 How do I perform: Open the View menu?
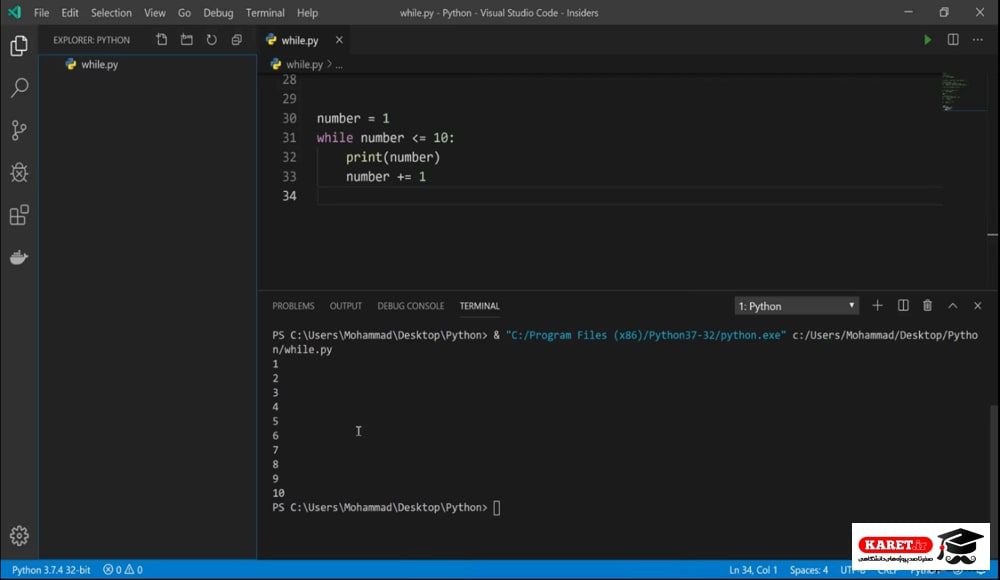click(154, 13)
